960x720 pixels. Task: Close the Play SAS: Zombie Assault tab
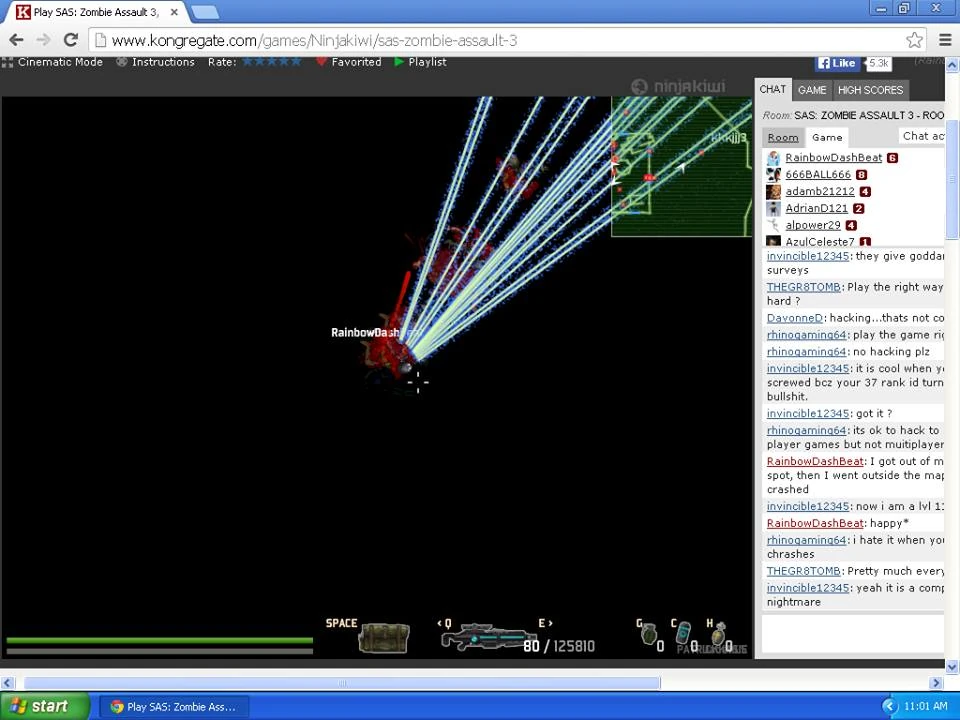[x=174, y=12]
